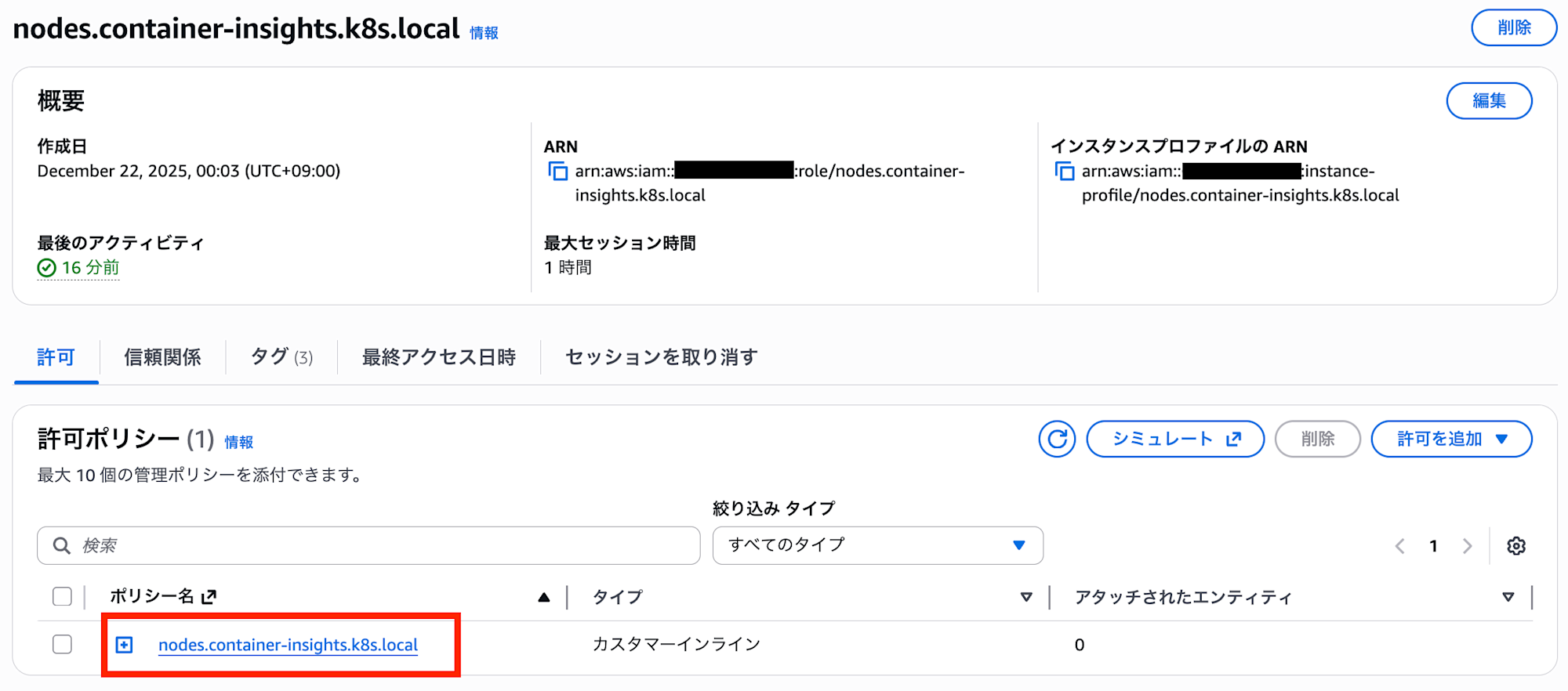
Task: Open the シミュレート policy simulator button
Action: [1175, 439]
